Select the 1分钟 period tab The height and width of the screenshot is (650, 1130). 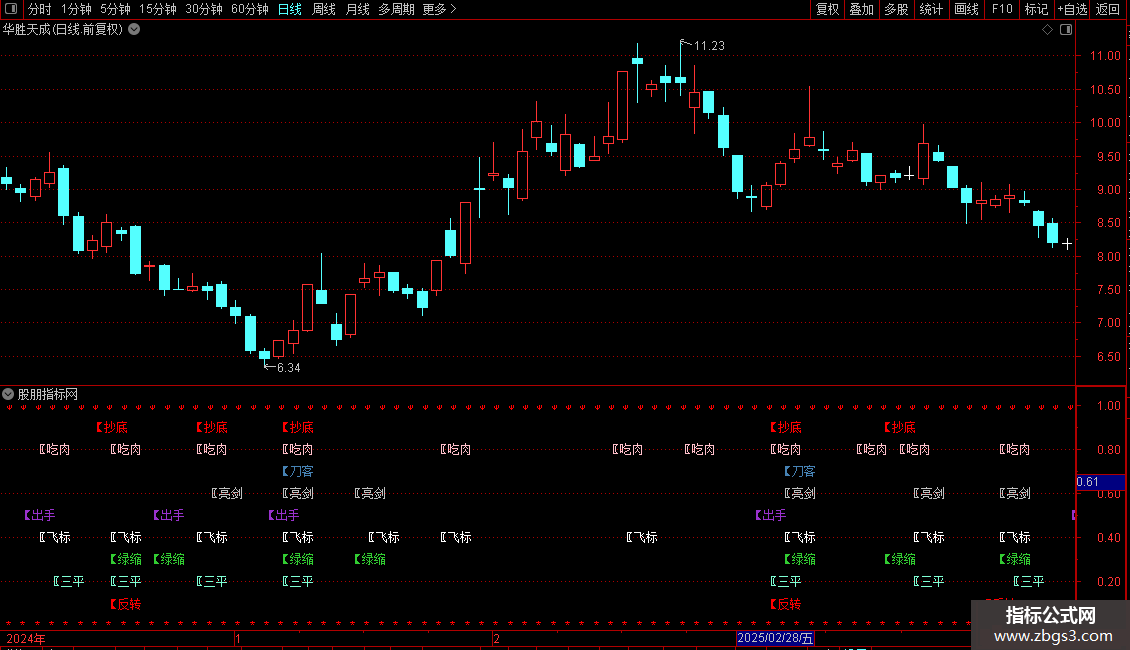pyautogui.click(x=76, y=9)
